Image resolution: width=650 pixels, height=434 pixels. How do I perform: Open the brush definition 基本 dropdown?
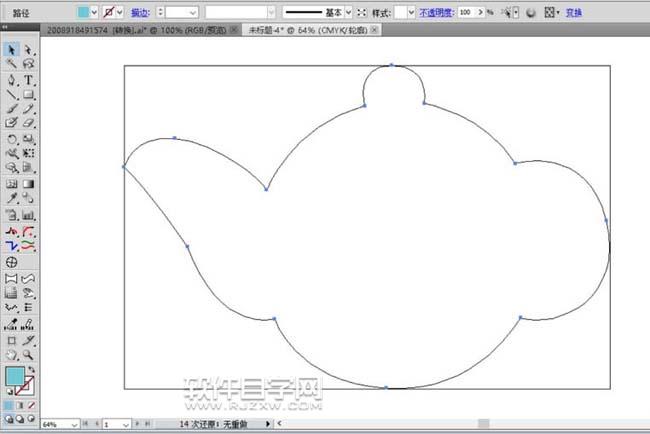pyautogui.click(x=348, y=12)
